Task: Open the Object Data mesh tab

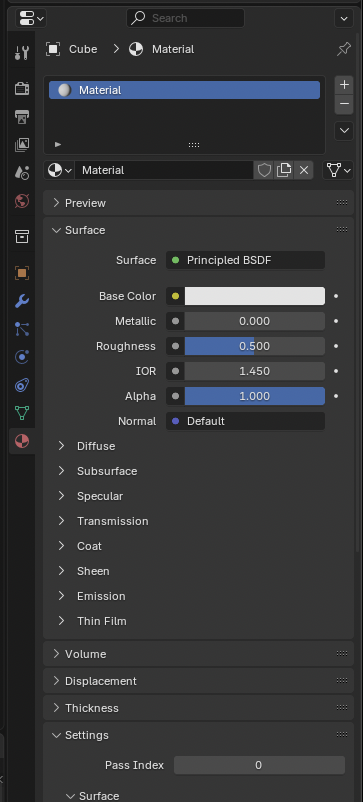Action: point(22,413)
